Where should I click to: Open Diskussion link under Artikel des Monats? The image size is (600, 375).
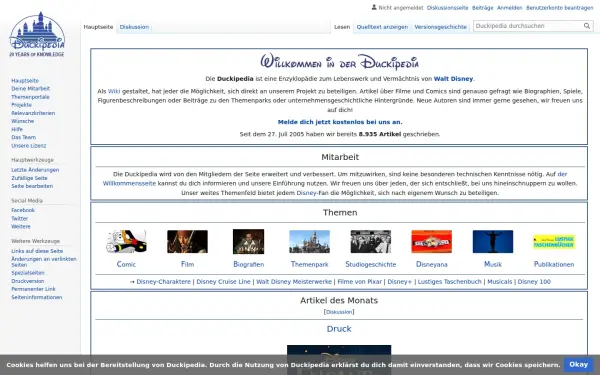[339, 312]
